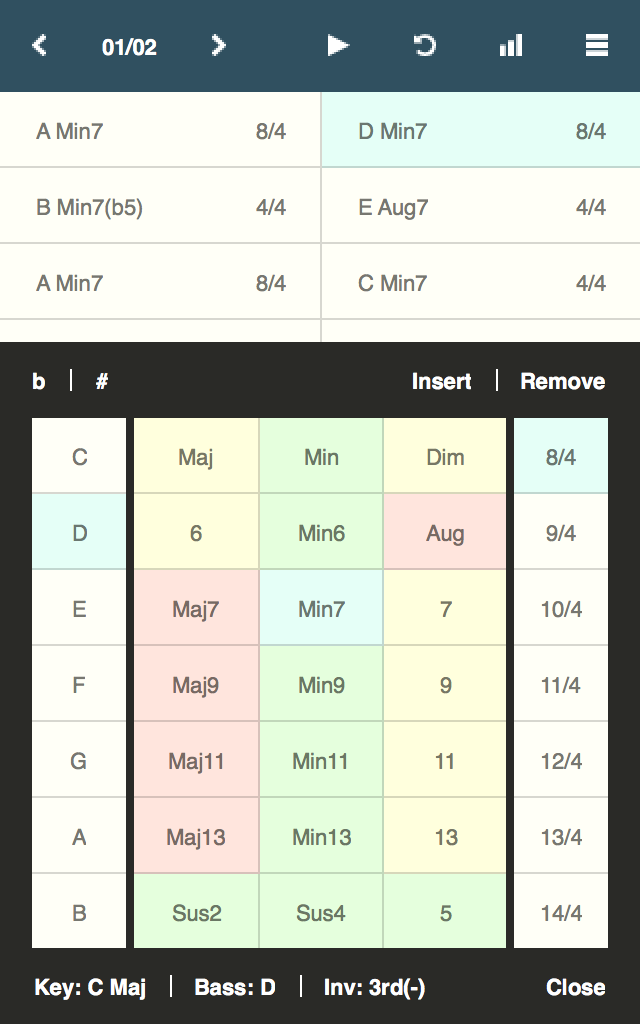This screenshot has width=640, height=1024.
Task: Click Remove to delete the chord
Action: (x=562, y=381)
